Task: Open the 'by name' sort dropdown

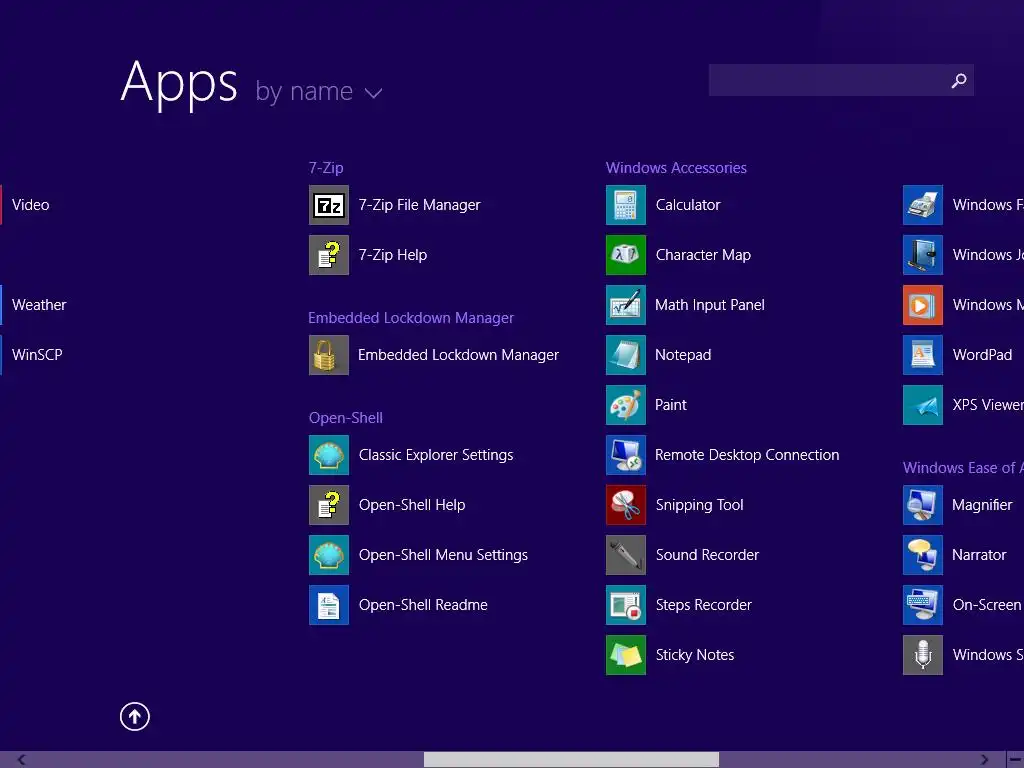Action: click(x=319, y=91)
